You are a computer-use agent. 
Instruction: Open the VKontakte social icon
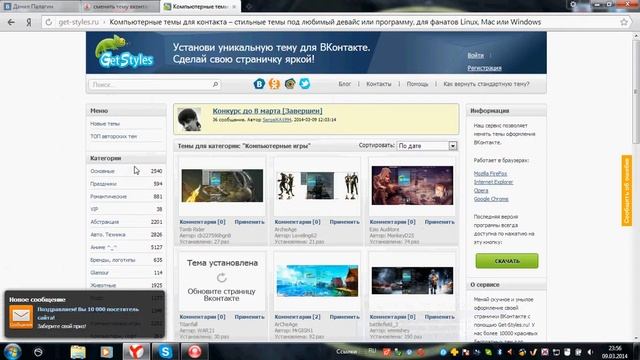259,84
